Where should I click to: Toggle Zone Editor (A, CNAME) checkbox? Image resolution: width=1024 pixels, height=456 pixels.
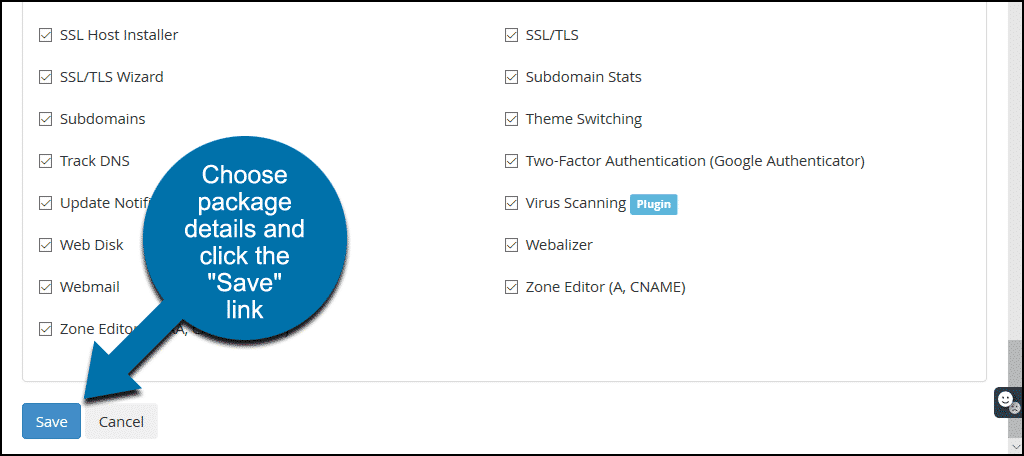(x=511, y=287)
